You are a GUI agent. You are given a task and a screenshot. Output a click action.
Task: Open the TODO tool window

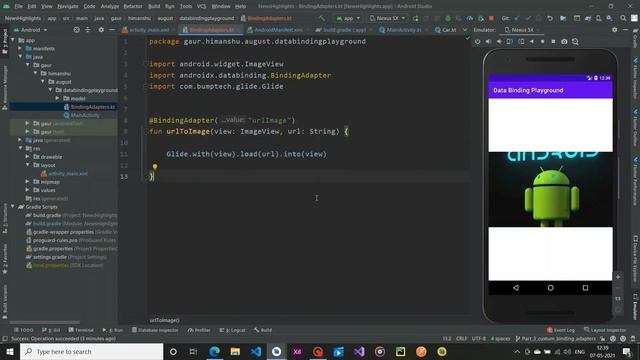(24, 330)
